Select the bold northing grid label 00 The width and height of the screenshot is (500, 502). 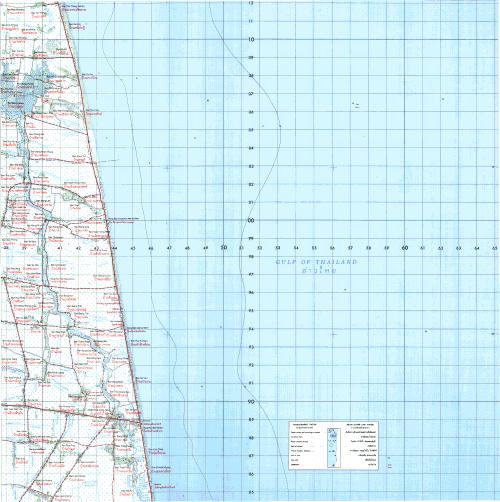[x=251, y=220]
